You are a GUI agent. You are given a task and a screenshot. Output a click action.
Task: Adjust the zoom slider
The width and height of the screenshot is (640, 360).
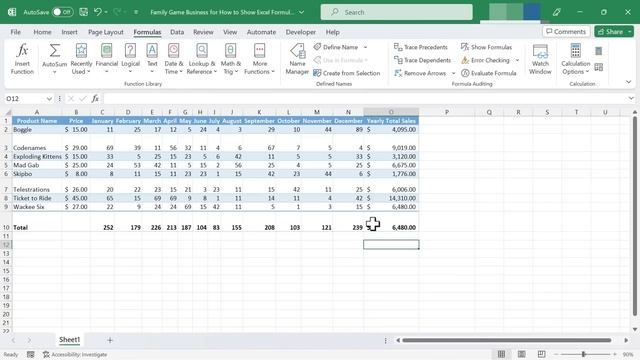pyautogui.click(x=584, y=354)
